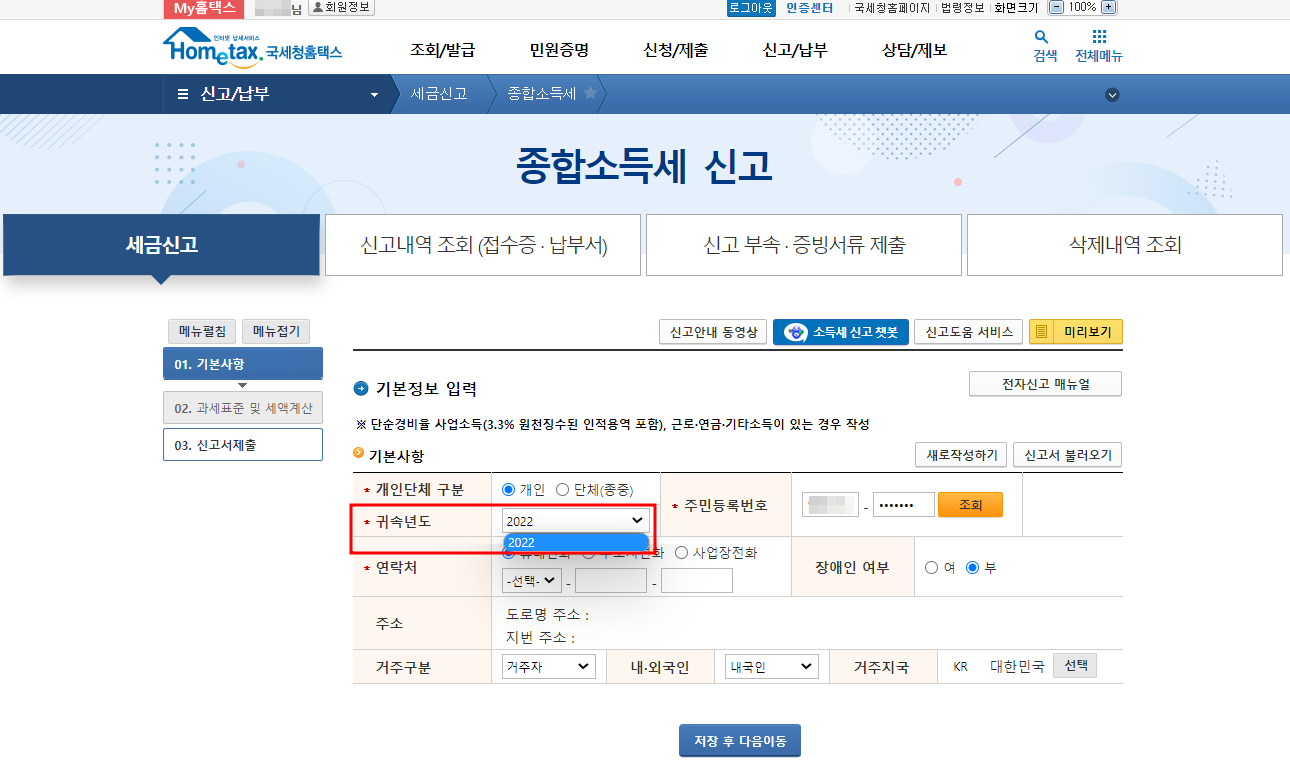
Task: Click the 화면크기 minus icon
Action: click(1055, 8)
